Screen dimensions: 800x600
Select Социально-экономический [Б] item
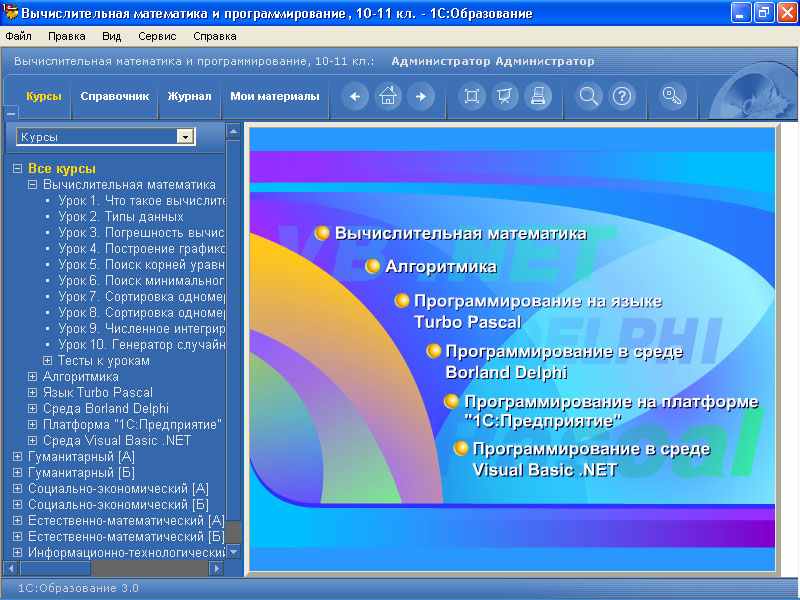(118, 505)
